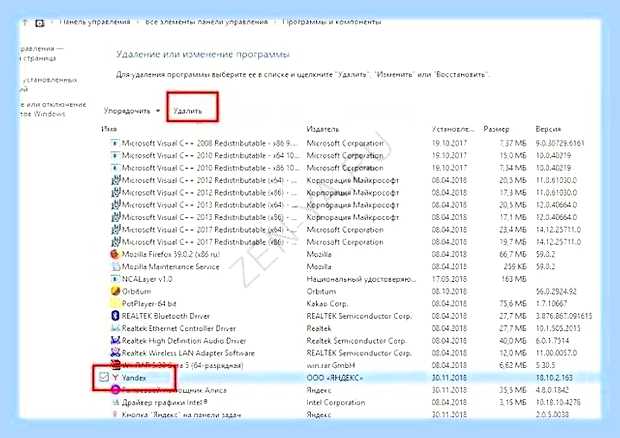Click ООО «ЯНДЕКС» publisher cell
This screenshot has width=620, height=438.
(335, 378)
